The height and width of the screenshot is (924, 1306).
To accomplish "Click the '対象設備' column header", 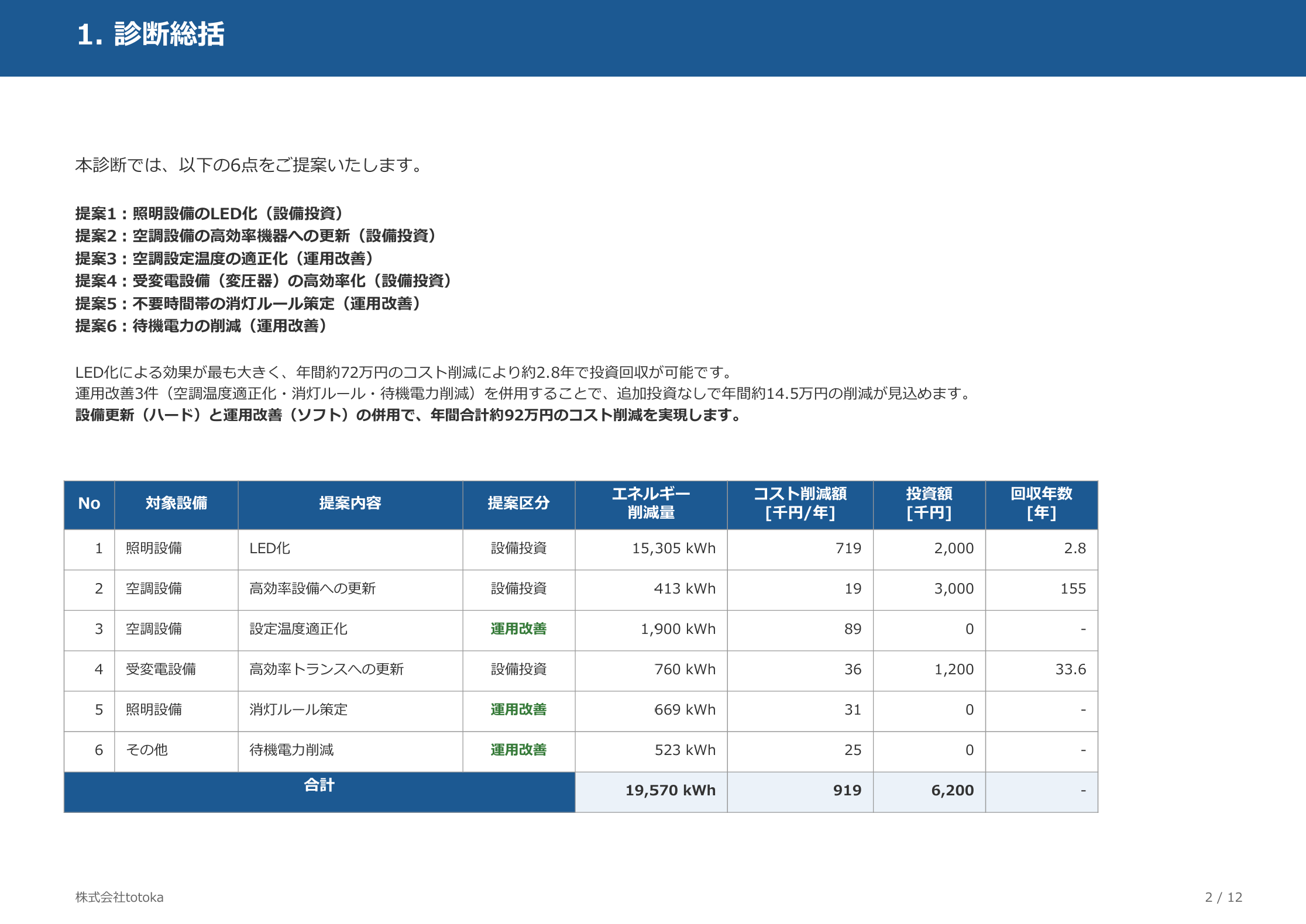I will click(176, 505).
